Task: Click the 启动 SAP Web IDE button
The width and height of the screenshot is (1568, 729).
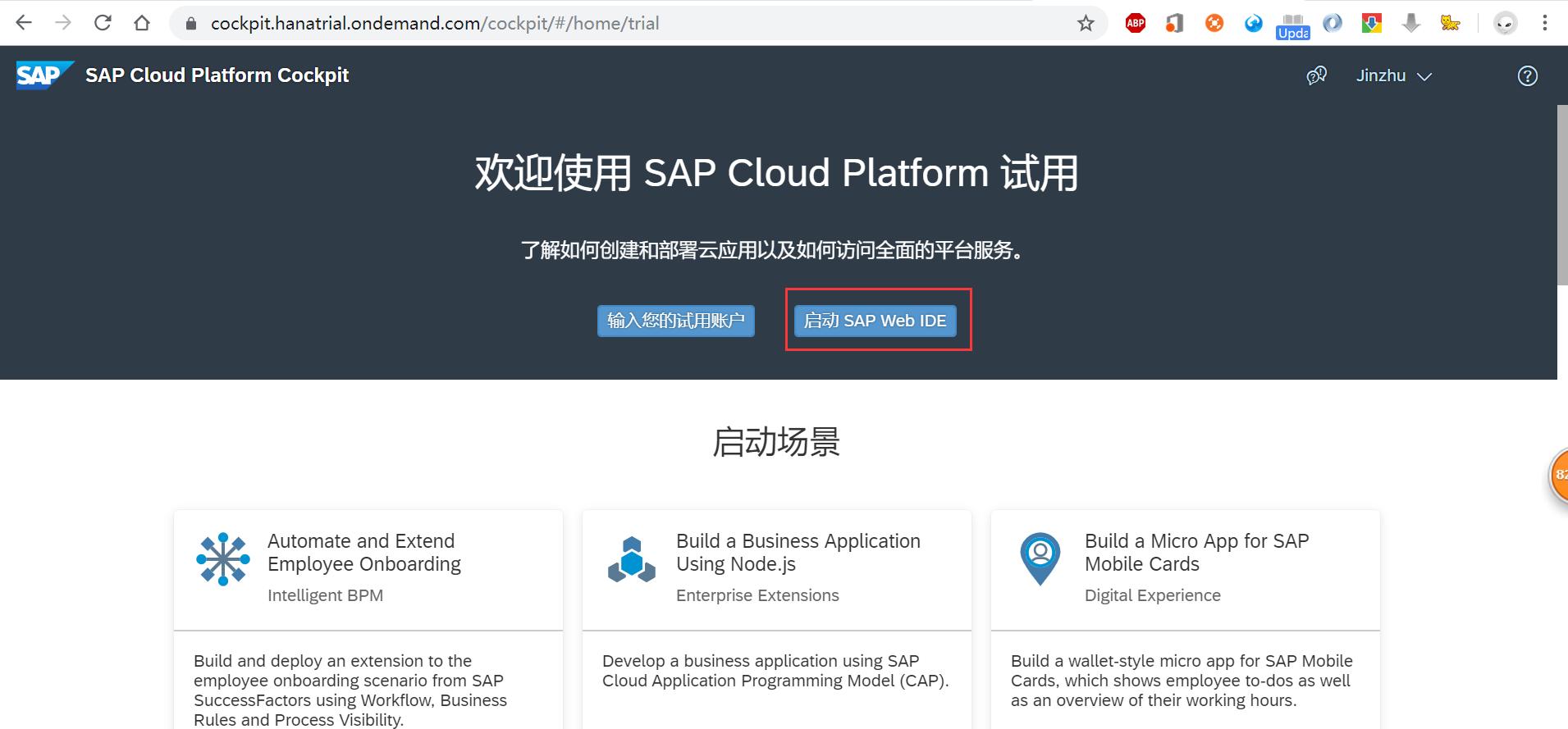Action: (875, 321)
